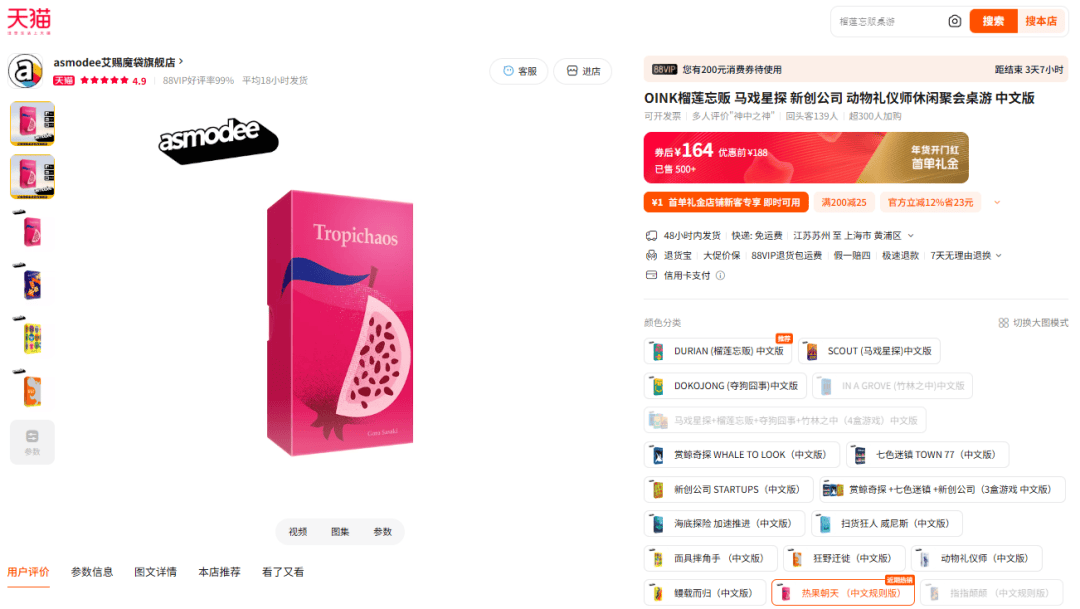1080x609 pixels.
Task: Select SCOUT (马戏星探) 中文版 option
Action: pyautogui.click(x=869, y=351)
